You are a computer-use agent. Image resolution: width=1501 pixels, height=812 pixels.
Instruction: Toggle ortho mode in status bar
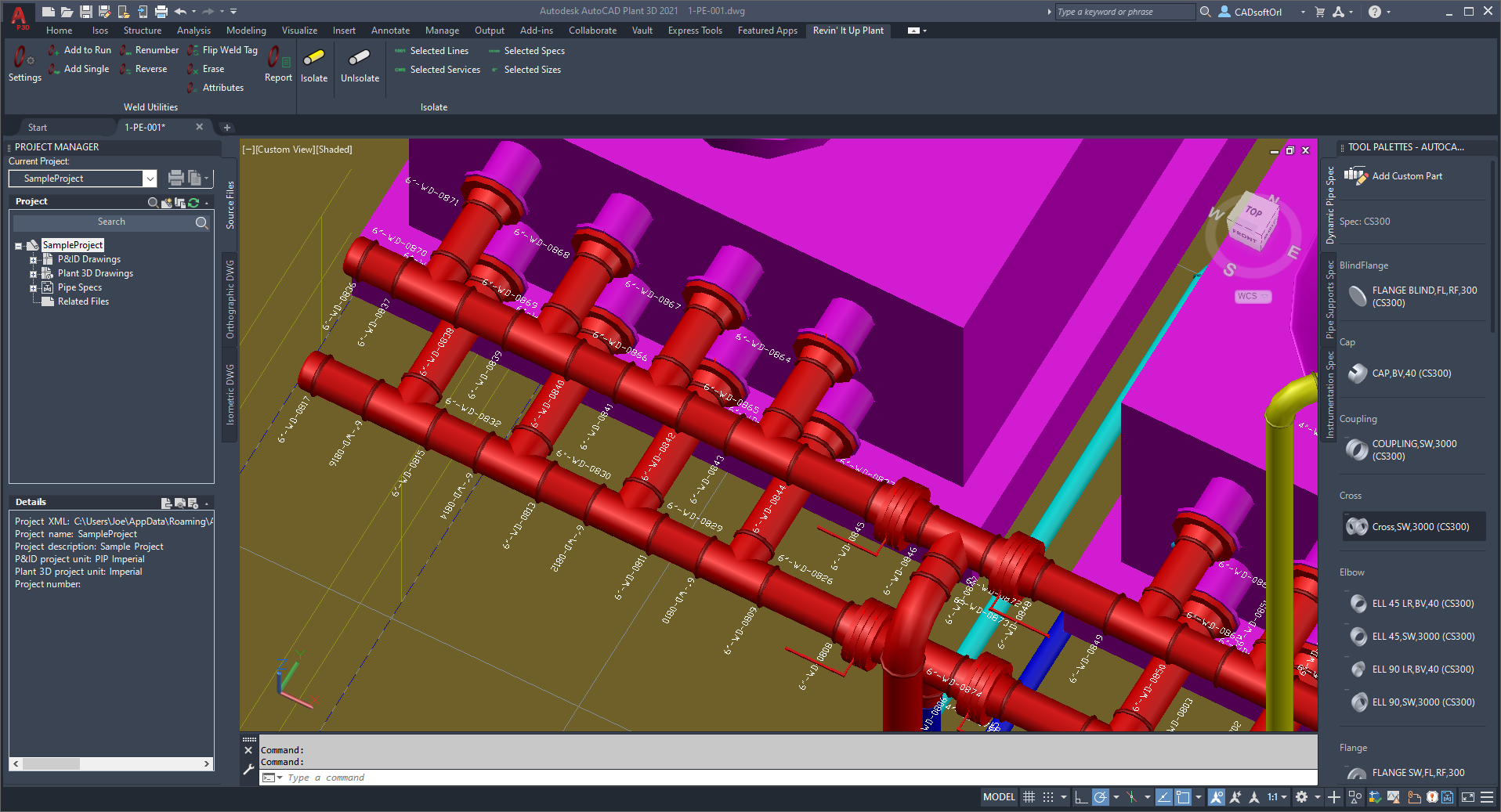click(x=1081, y=797)
